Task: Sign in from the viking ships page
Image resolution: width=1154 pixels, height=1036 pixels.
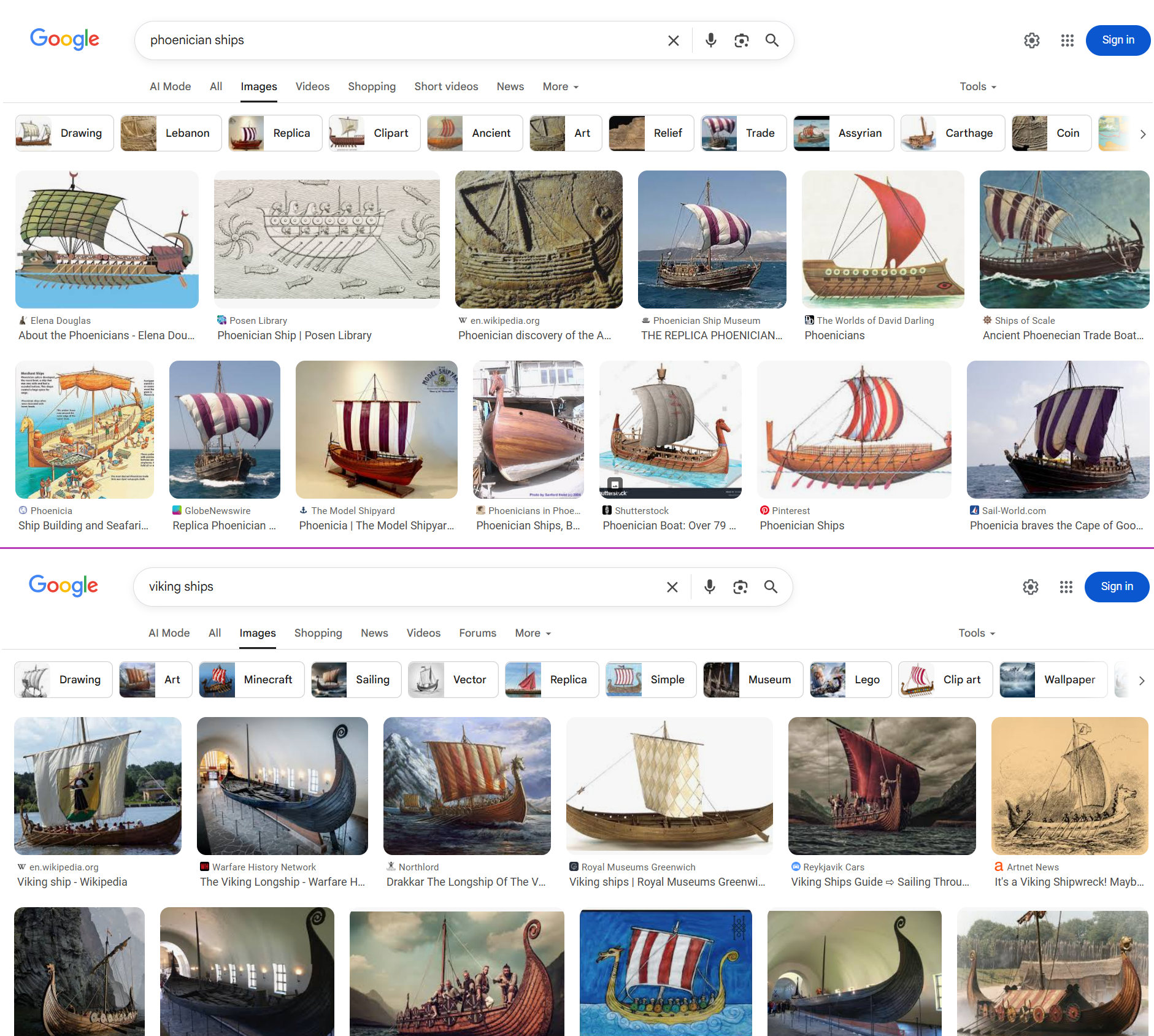Action: click(x=1117, y=587)
